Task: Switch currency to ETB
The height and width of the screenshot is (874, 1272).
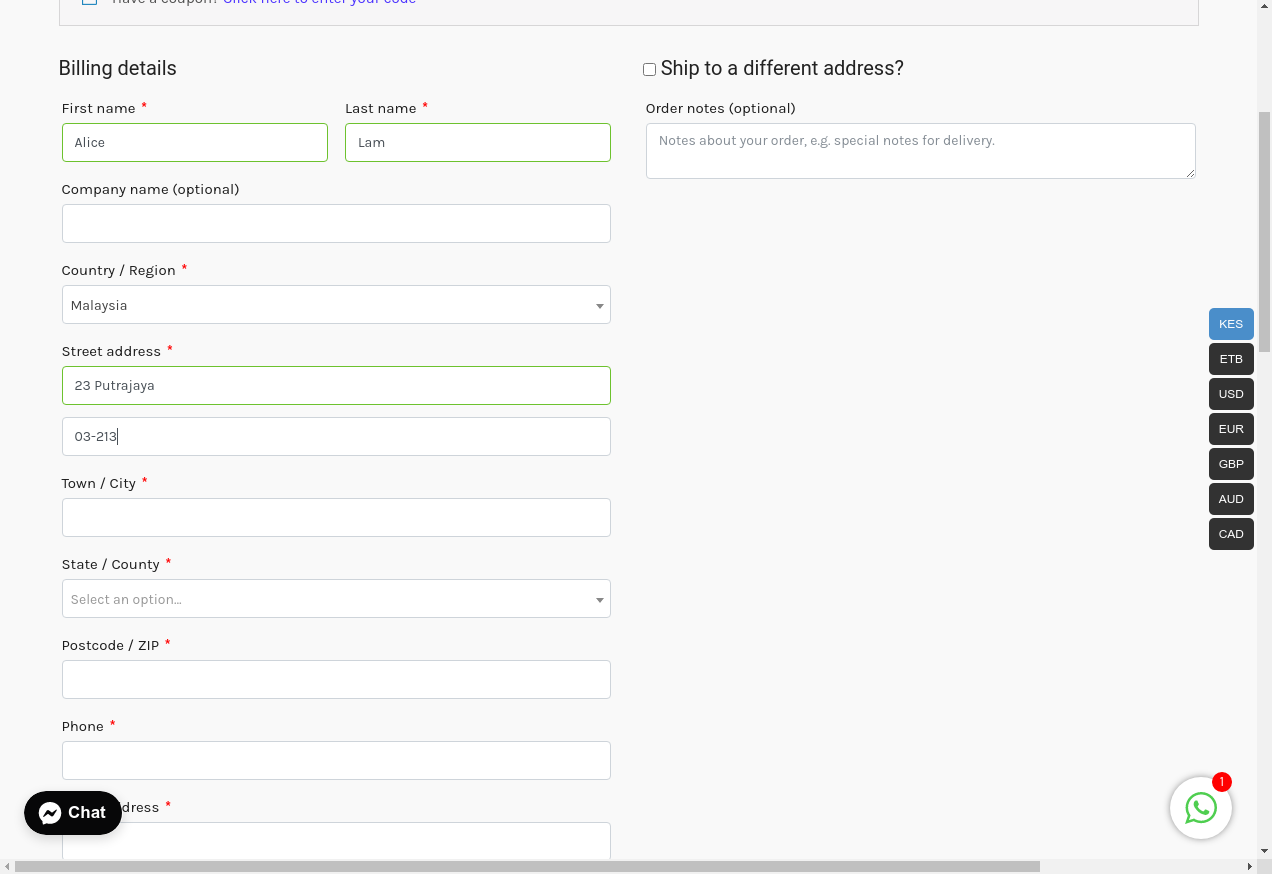Action: point(1230,359)
